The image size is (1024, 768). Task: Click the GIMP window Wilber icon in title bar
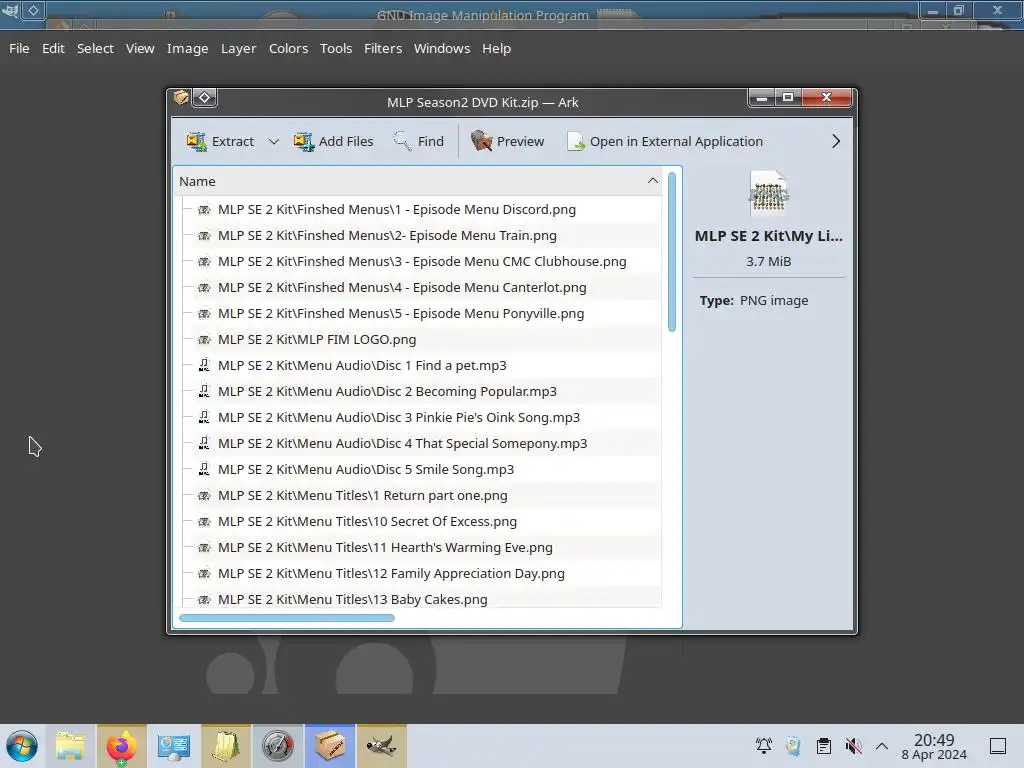(10, 10)
